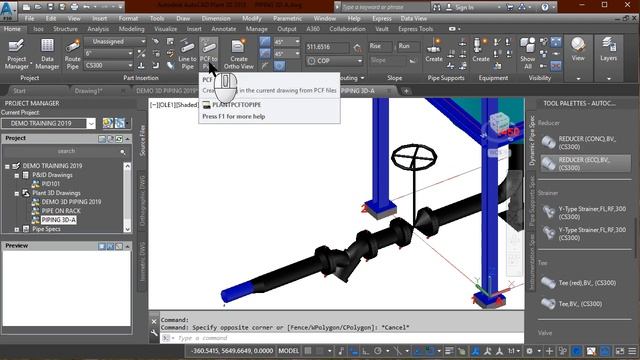
Task: Expand the Pipe Specs tree node
Action: pos(17,229)
